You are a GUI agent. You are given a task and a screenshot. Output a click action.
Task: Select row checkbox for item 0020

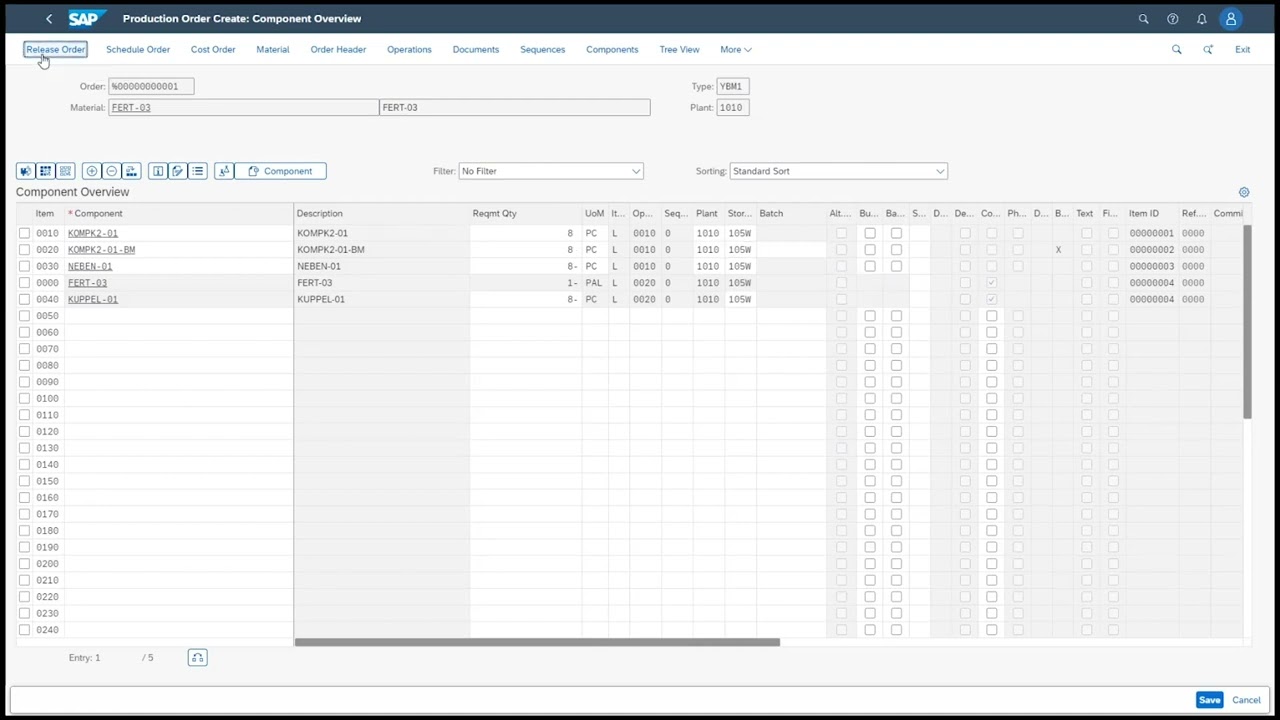click(24, 250)
